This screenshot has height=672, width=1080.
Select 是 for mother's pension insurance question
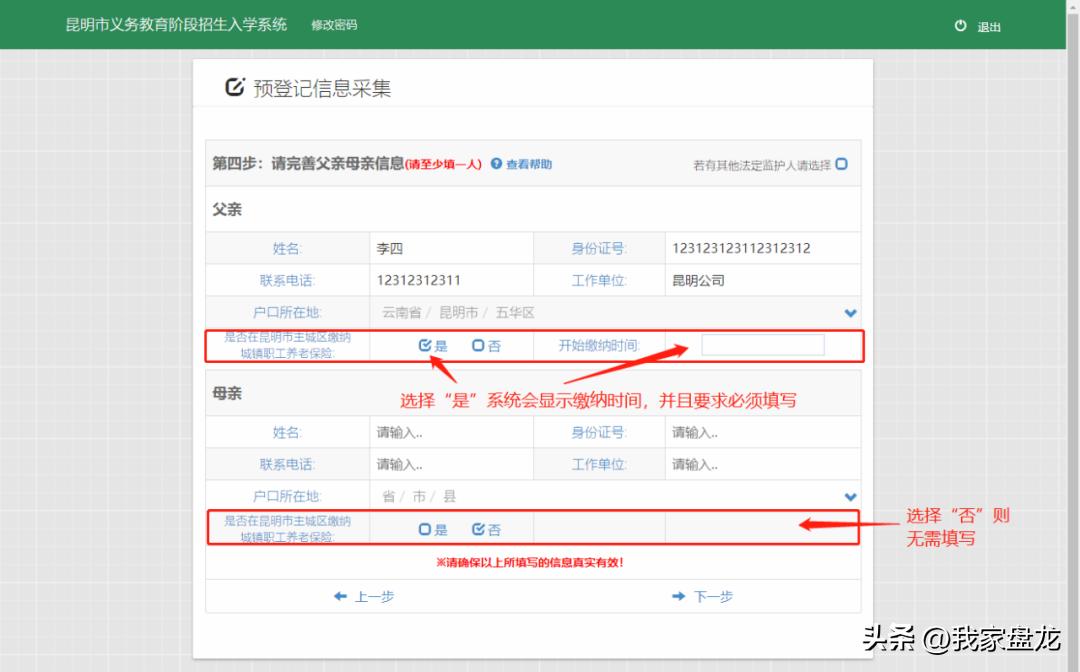423,528
